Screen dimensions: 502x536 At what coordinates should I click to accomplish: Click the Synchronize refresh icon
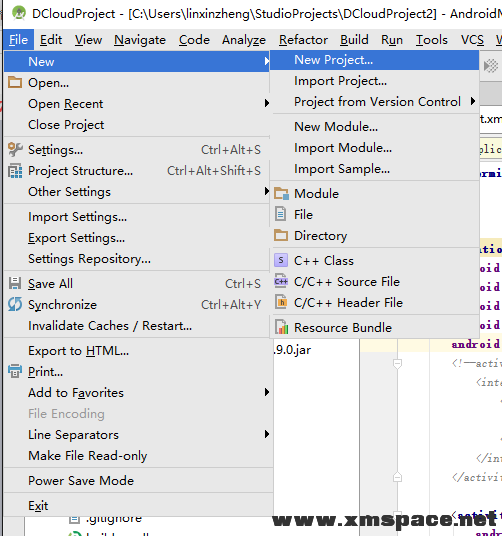(x=15, y=304)
